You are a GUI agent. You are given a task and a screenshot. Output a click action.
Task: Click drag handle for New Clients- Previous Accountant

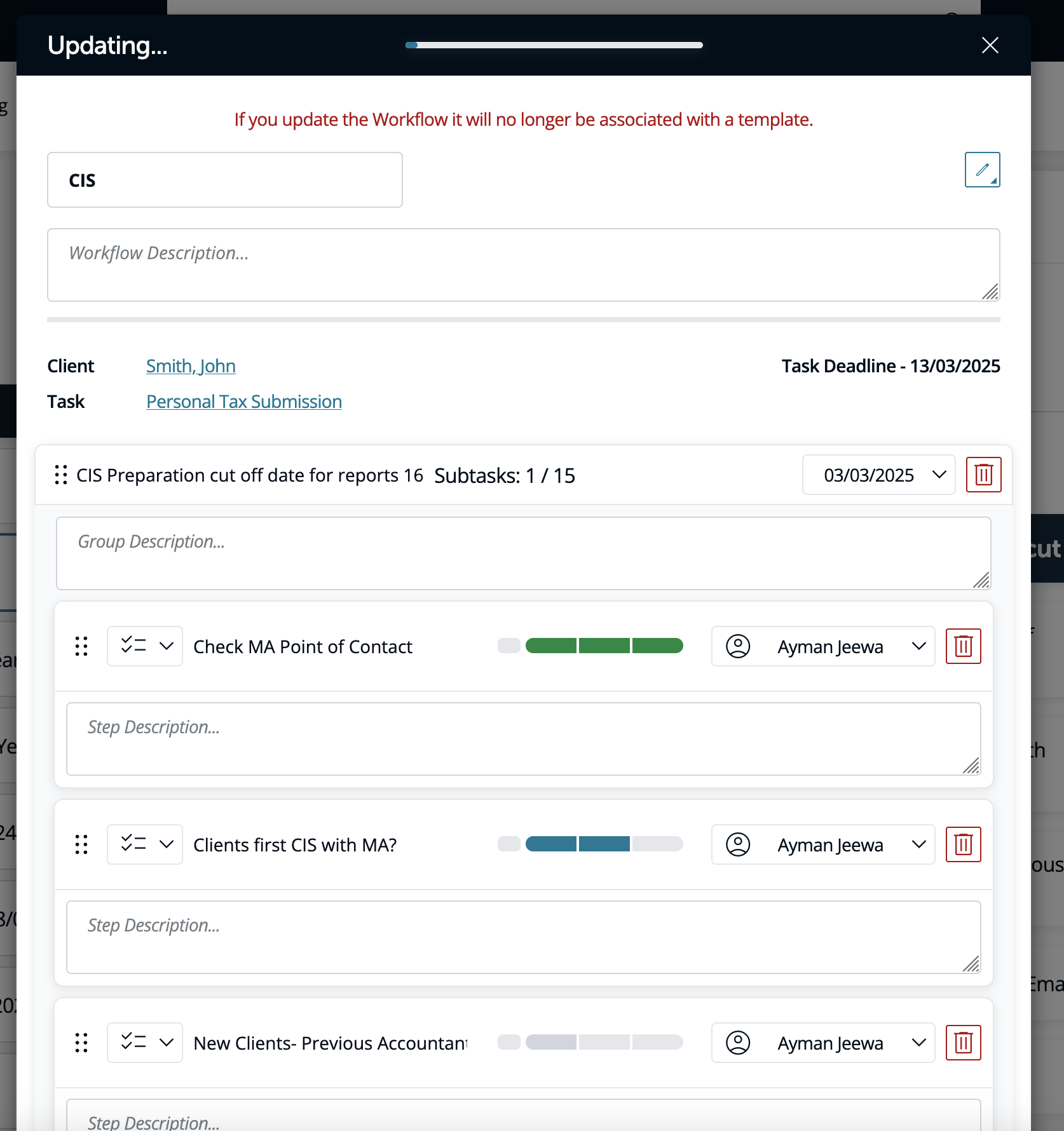click(x=81, y=1043)
